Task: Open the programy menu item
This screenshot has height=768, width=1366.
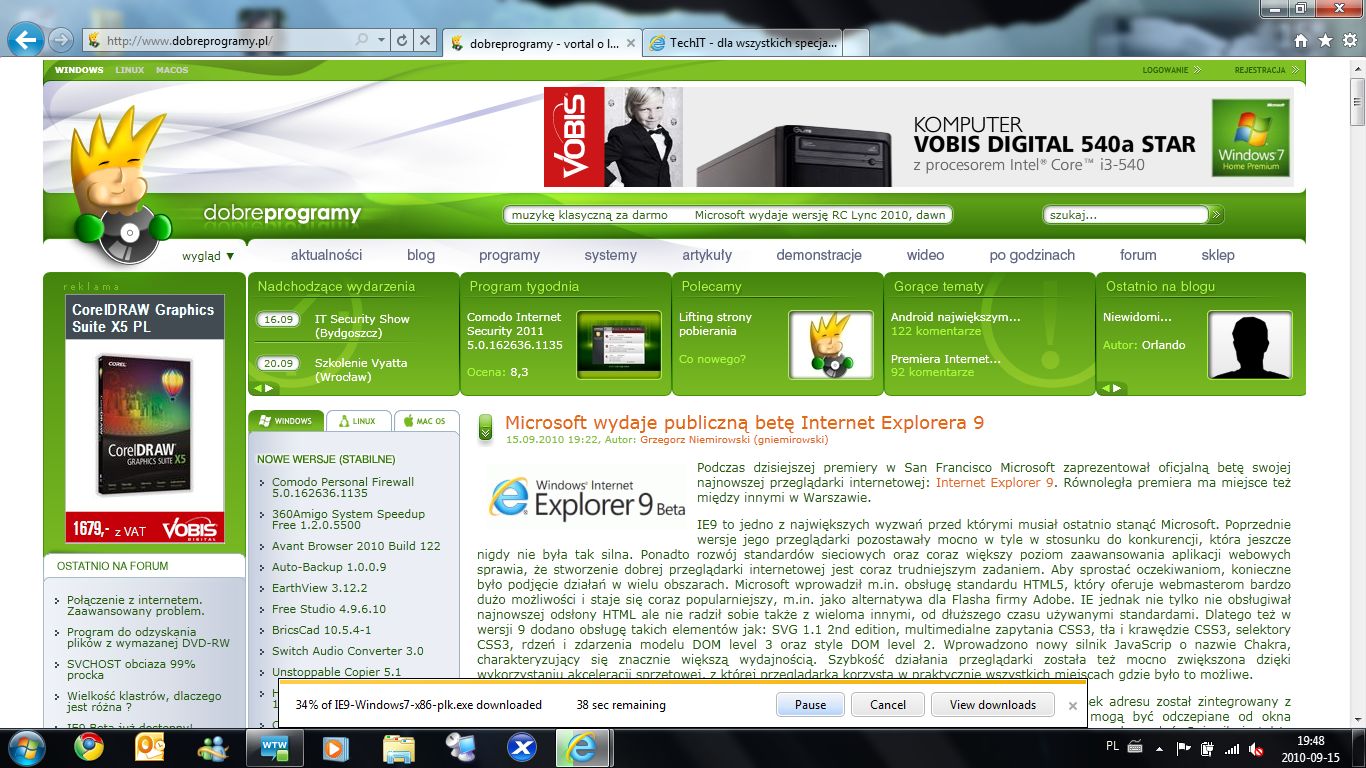Action: (509, 255)
